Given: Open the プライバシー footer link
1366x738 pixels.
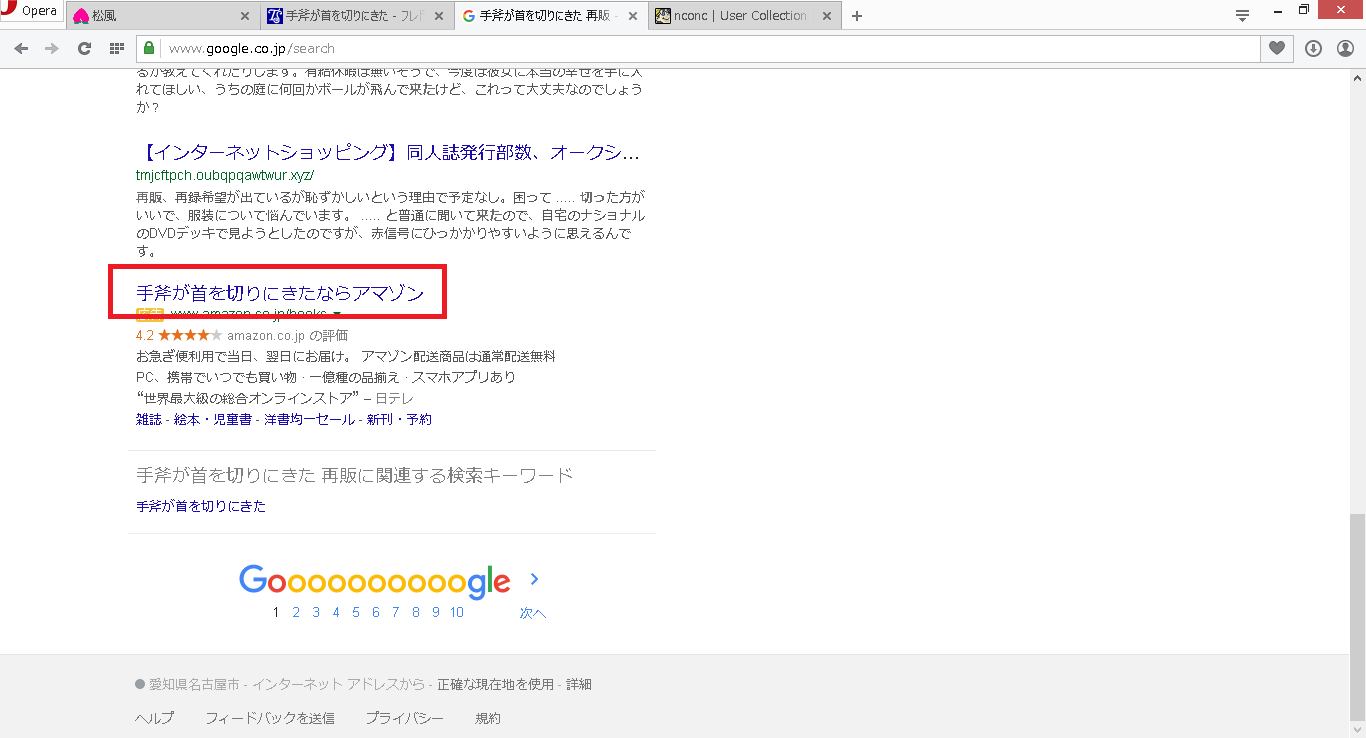Looking at the screenshot, I should pos(404,718).
